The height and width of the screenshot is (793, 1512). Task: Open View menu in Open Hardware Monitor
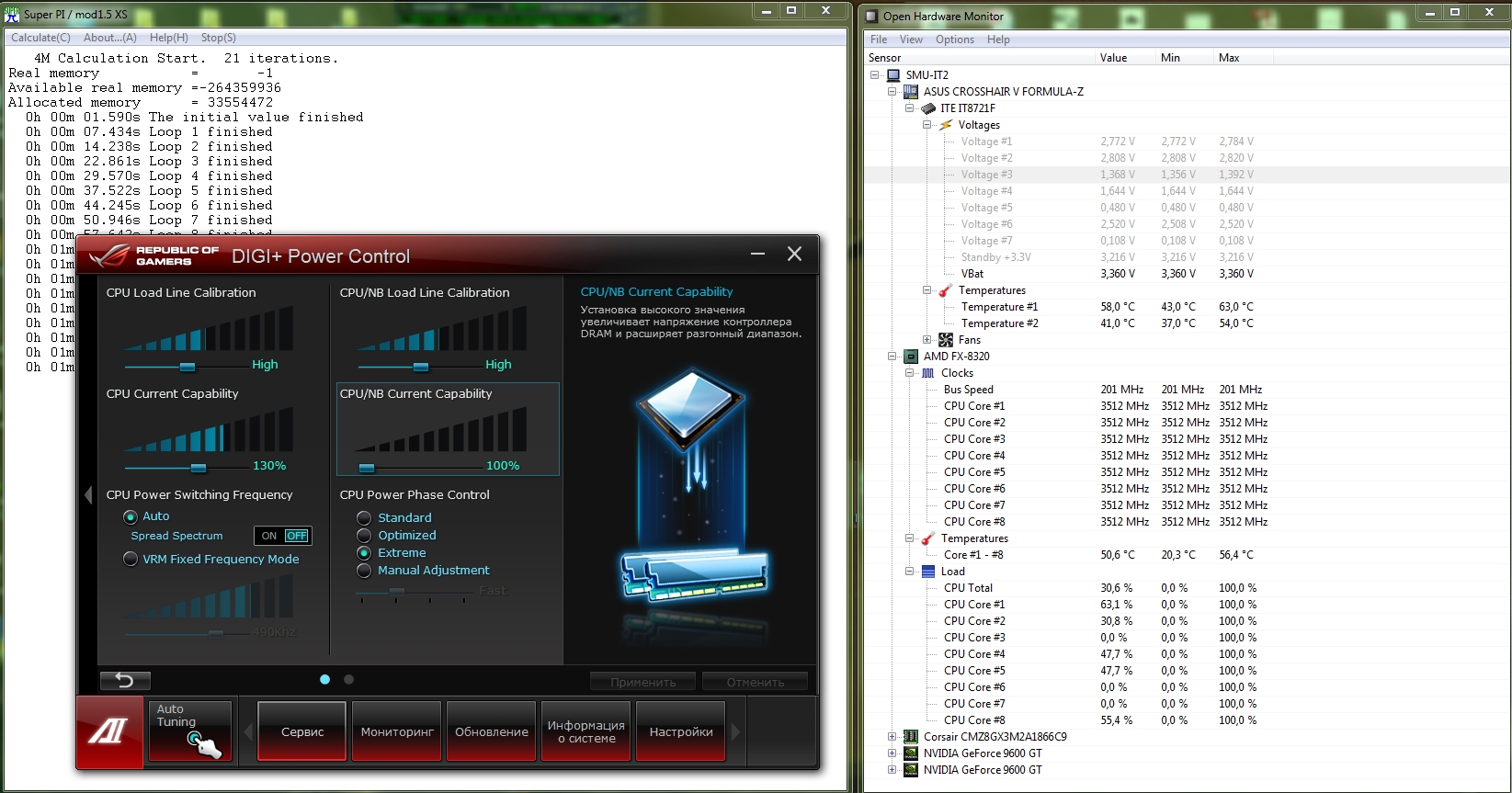coord(911,40)
